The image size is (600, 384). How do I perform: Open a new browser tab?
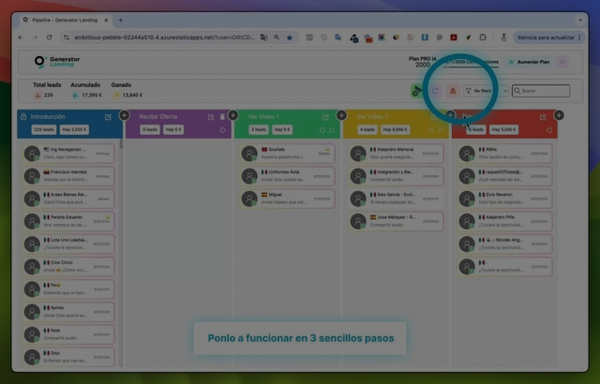120,20
